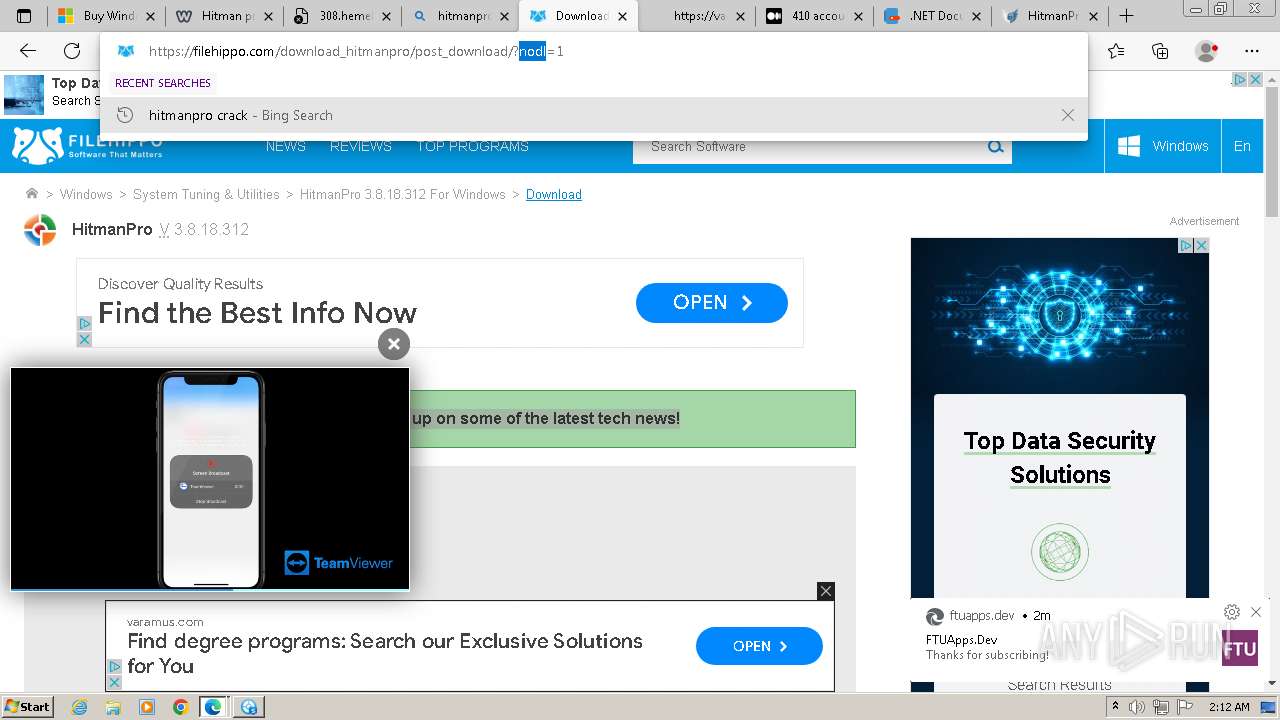The height and width of the screenshot is (720, 1280).
Task: Open File Explorer from taskbar
Action: coord(113,707)
